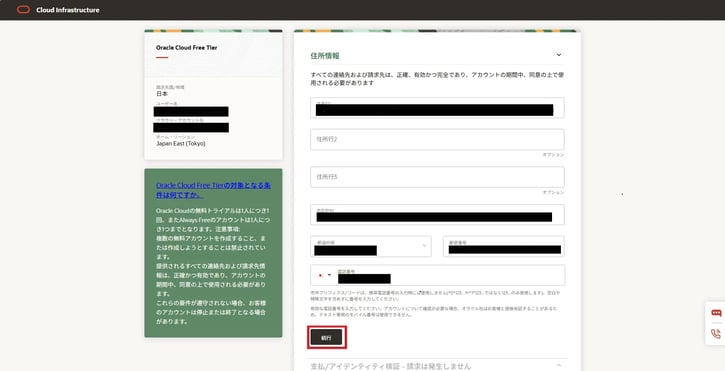This screenshot has width=725, height=371.
Task: Click the Japan East (Tokyo) home region text
Action: tap(181, 144)
